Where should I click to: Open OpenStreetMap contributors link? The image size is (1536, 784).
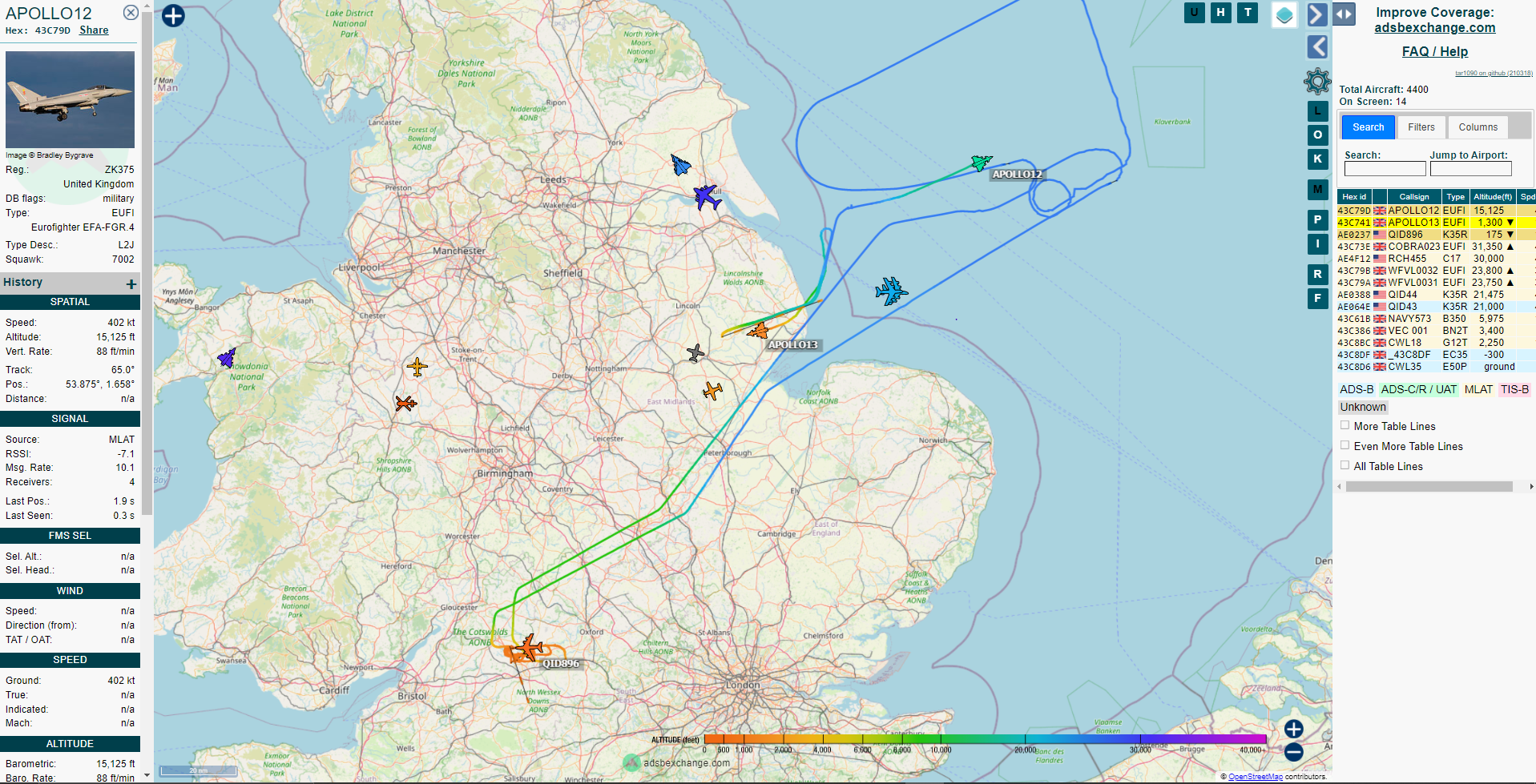1256,777
